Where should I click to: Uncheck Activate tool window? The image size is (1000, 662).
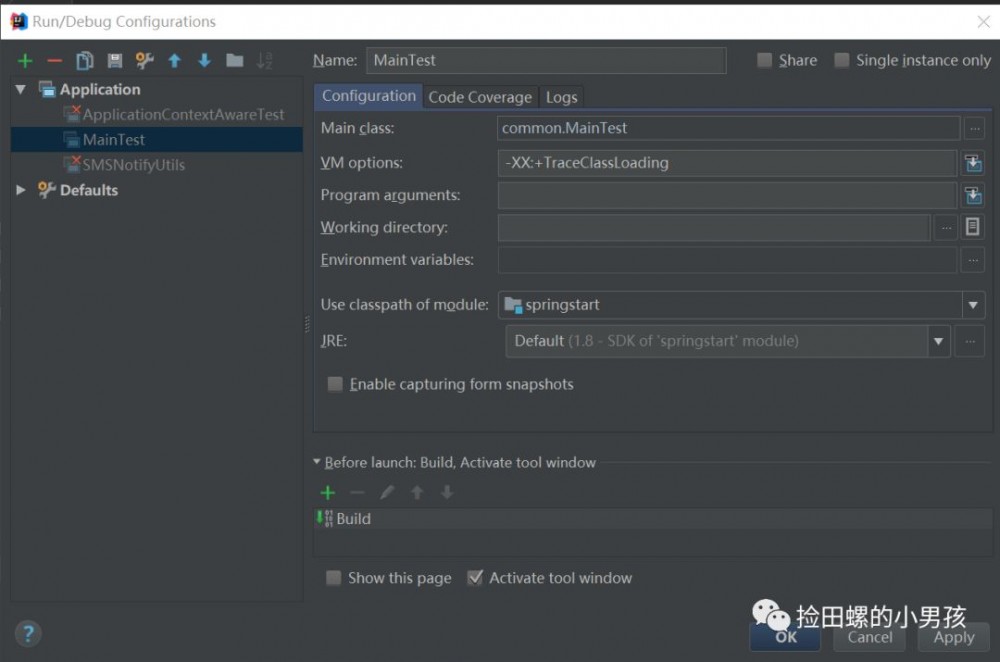pos(475,578)
